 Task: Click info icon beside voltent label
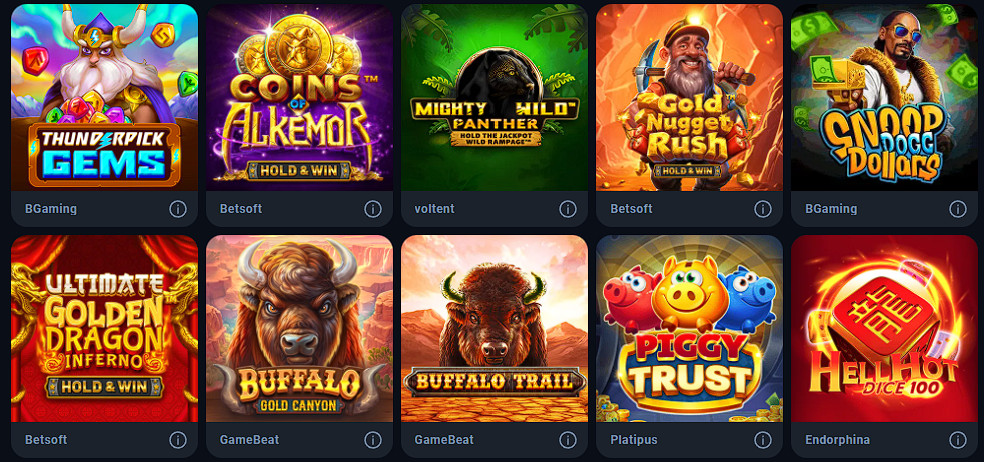click(x=568, y=209)
